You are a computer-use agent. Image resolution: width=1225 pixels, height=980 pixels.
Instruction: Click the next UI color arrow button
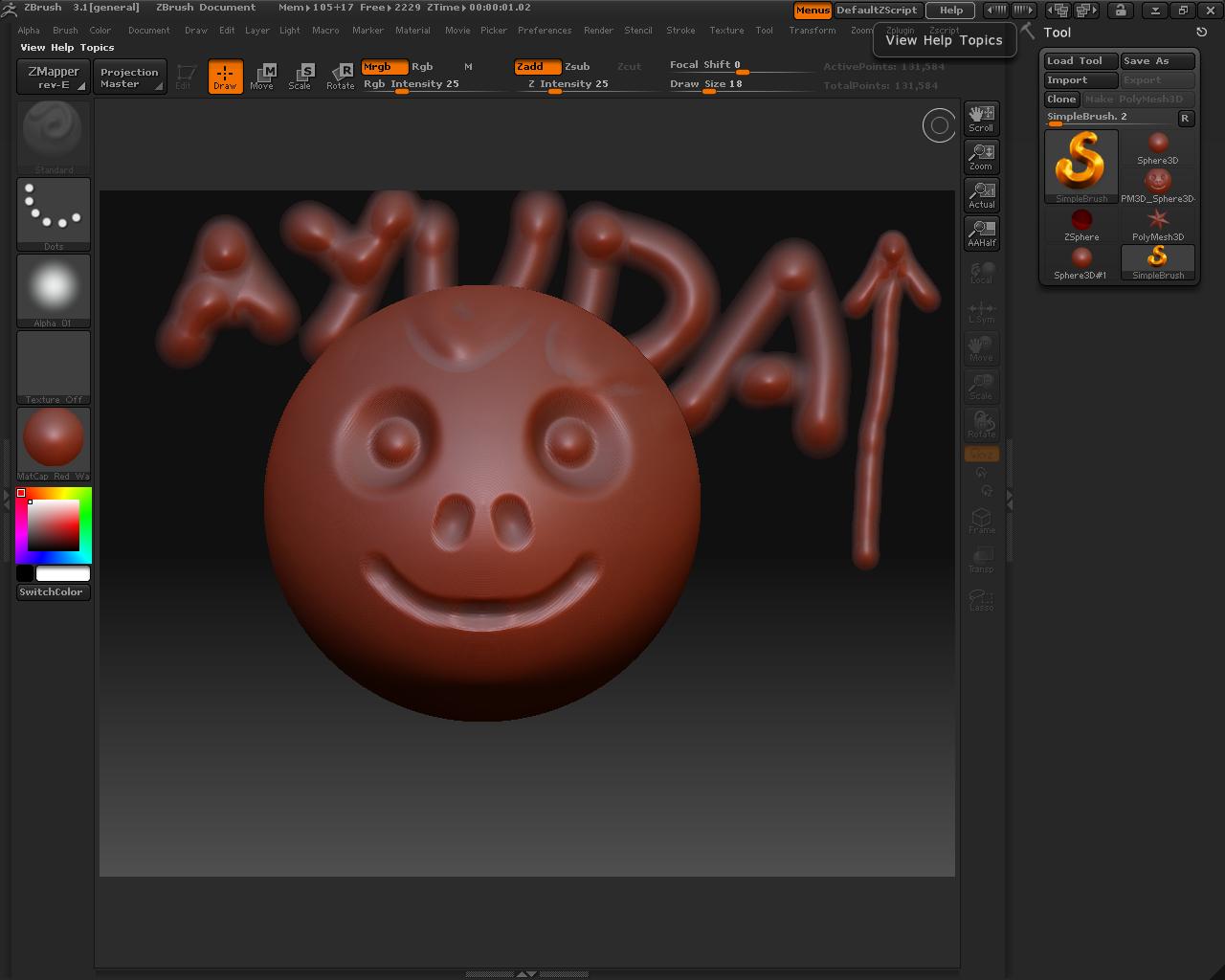(x=1024, y=11)
